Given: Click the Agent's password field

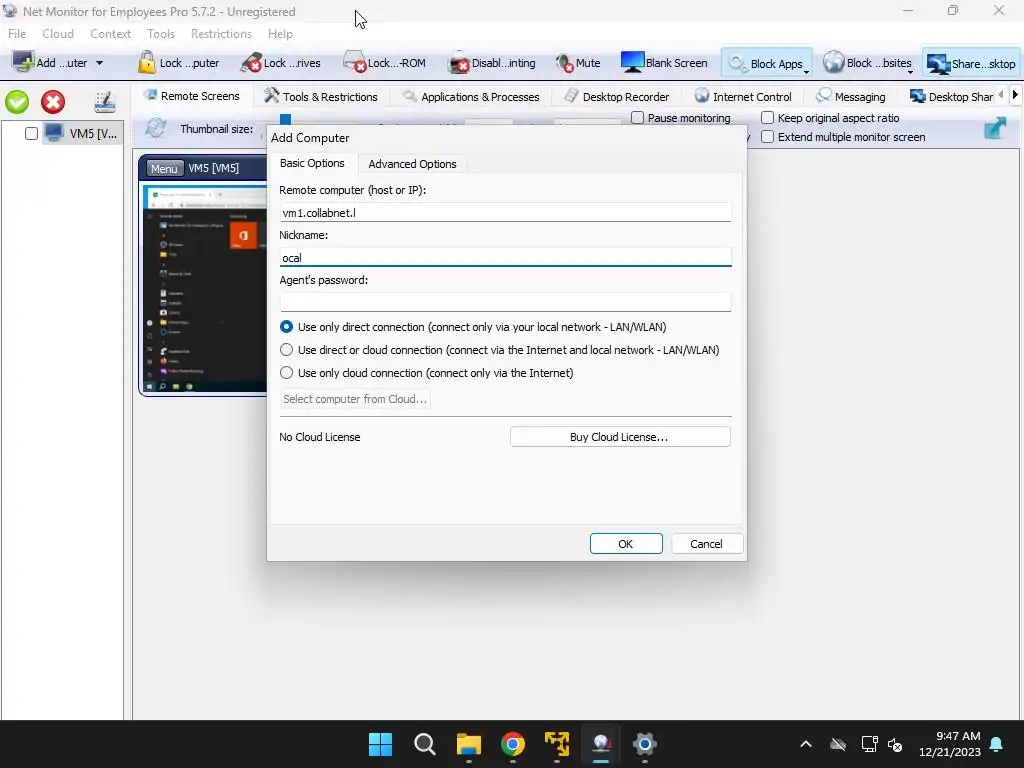Looking at the screenshot, I should point(505,302).
